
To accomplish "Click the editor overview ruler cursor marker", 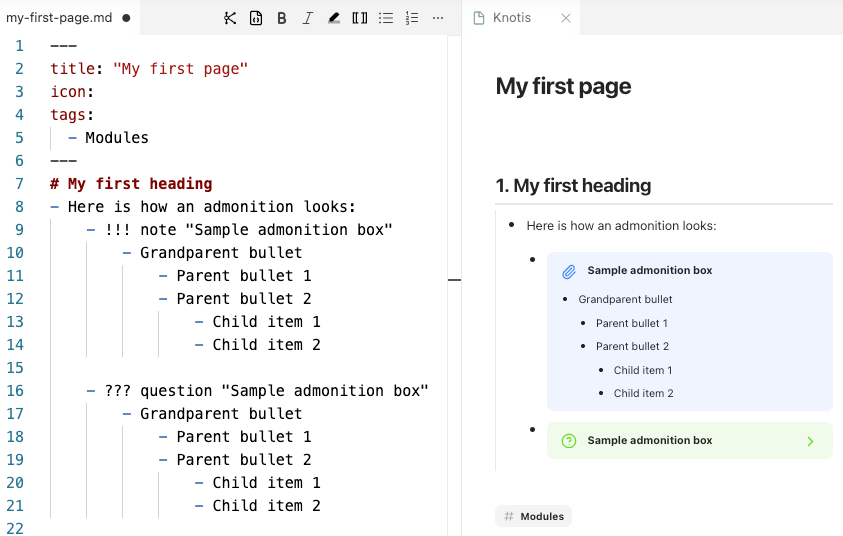I will [454, 280].
